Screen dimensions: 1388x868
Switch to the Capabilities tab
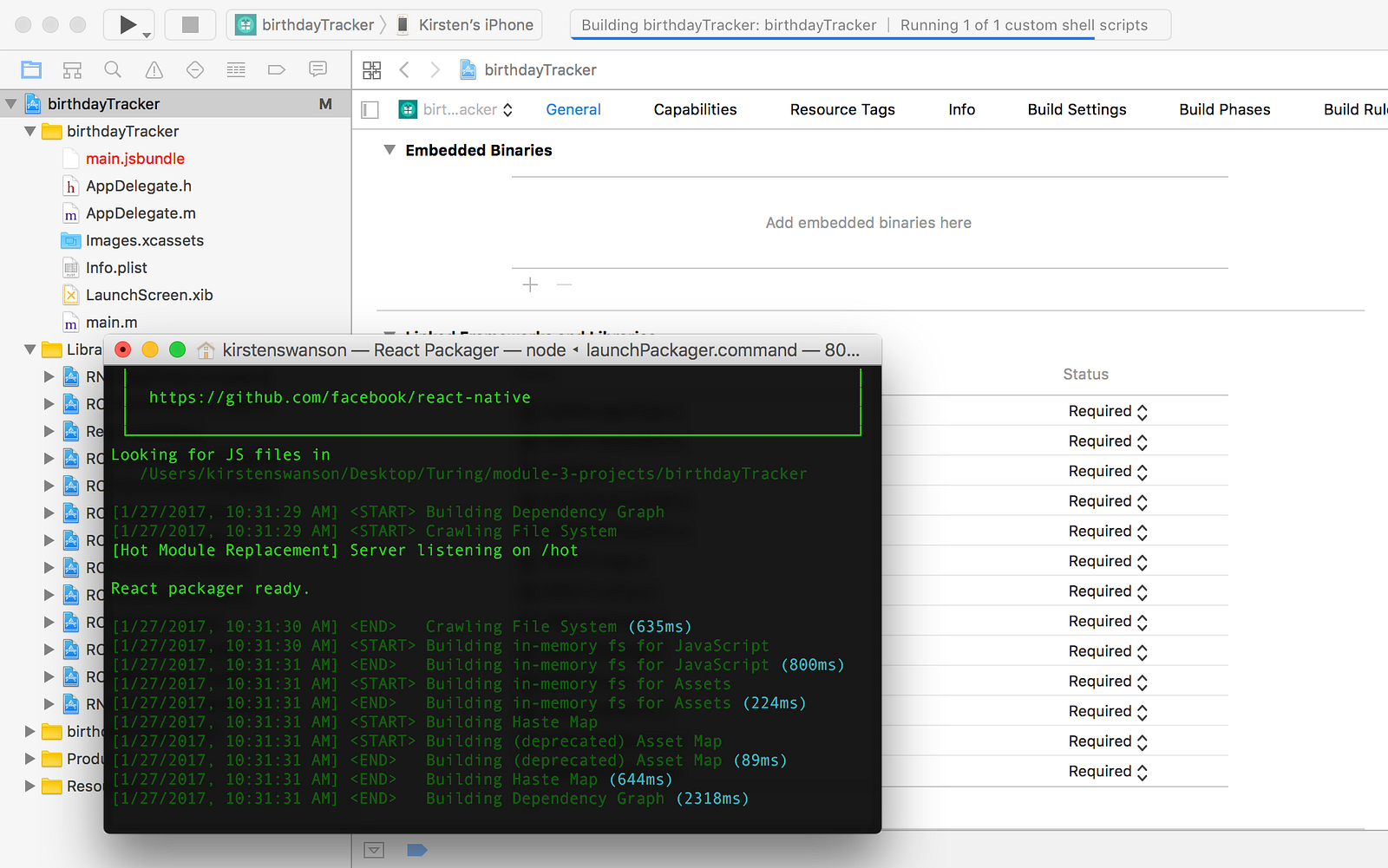(x=695, y=110)
